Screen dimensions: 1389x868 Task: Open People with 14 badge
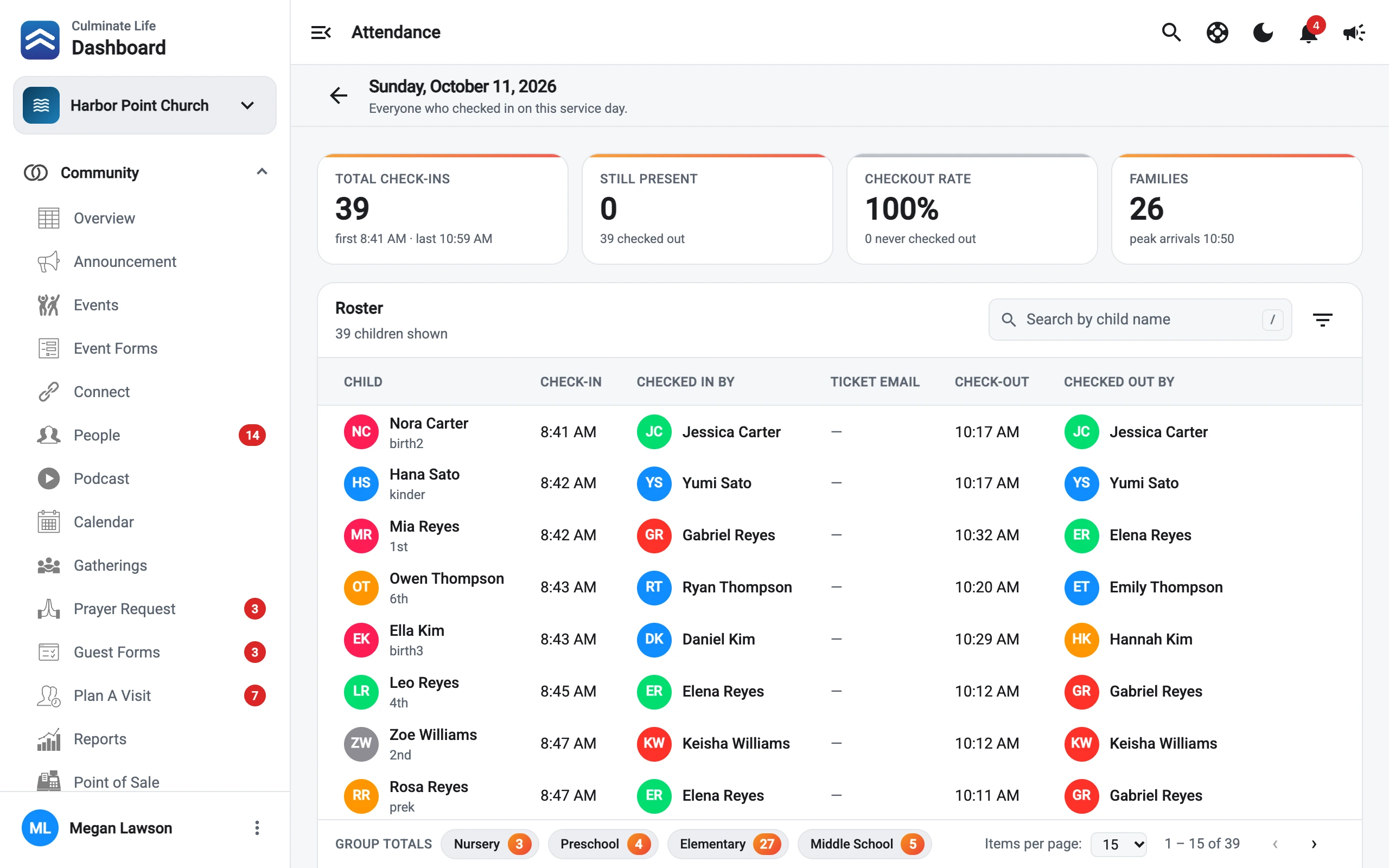145,435
